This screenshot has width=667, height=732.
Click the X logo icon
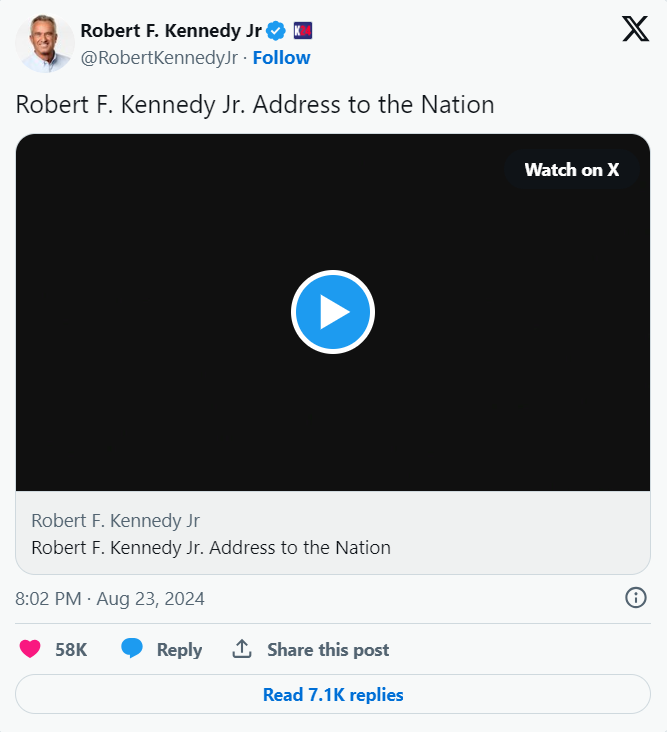coord(635,30)
